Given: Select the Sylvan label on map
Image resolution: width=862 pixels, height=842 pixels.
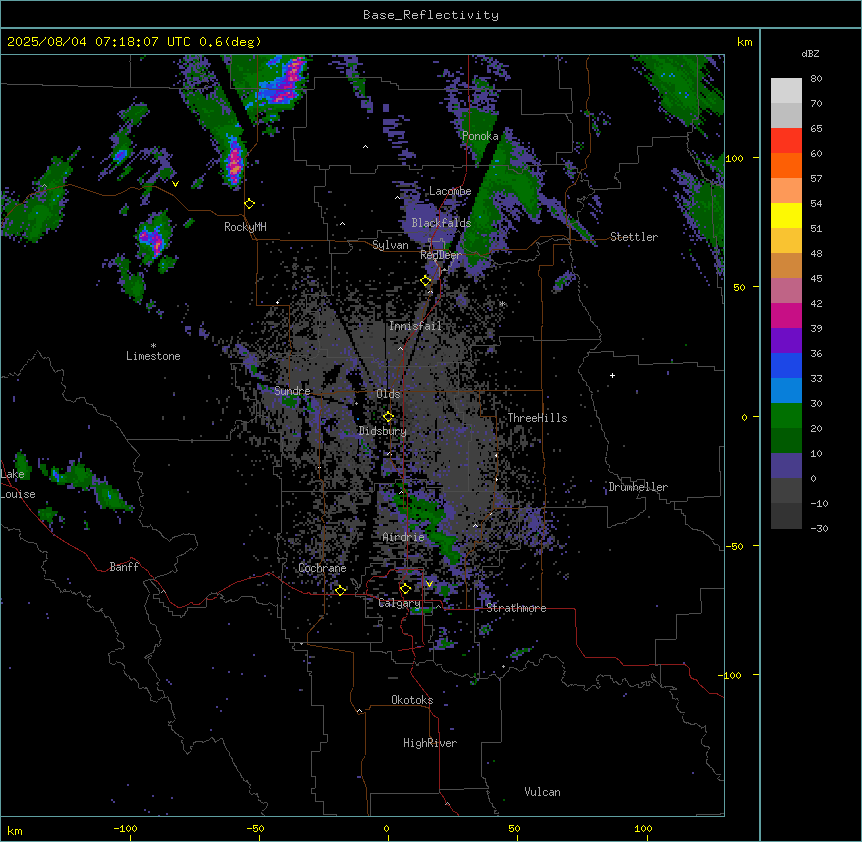Looking at the screenshot, I should [x=390, y=245].
